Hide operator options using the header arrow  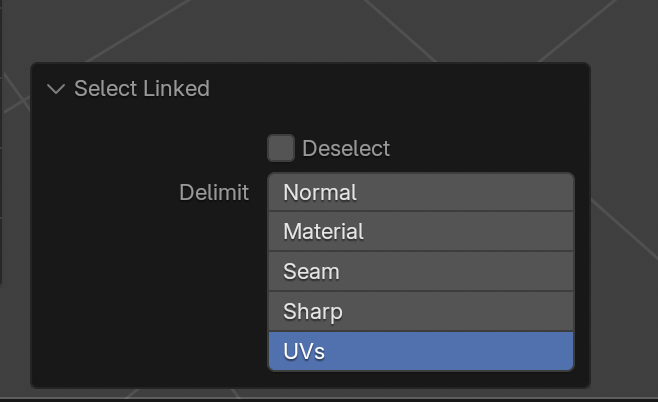pos(56,89)
